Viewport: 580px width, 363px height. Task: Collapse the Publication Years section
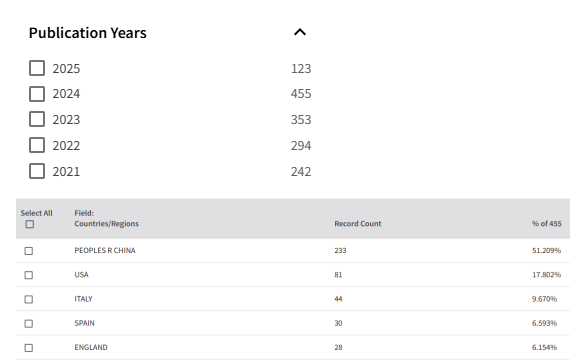click(300, 33)
